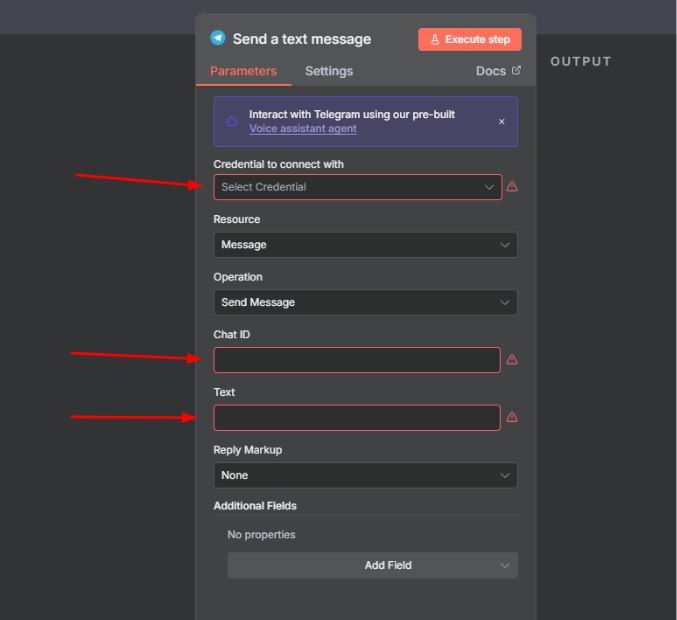Click the Telegram node icon
This screenshot has width=677, height=620.
pyautogui.click(x=218, y=38)
